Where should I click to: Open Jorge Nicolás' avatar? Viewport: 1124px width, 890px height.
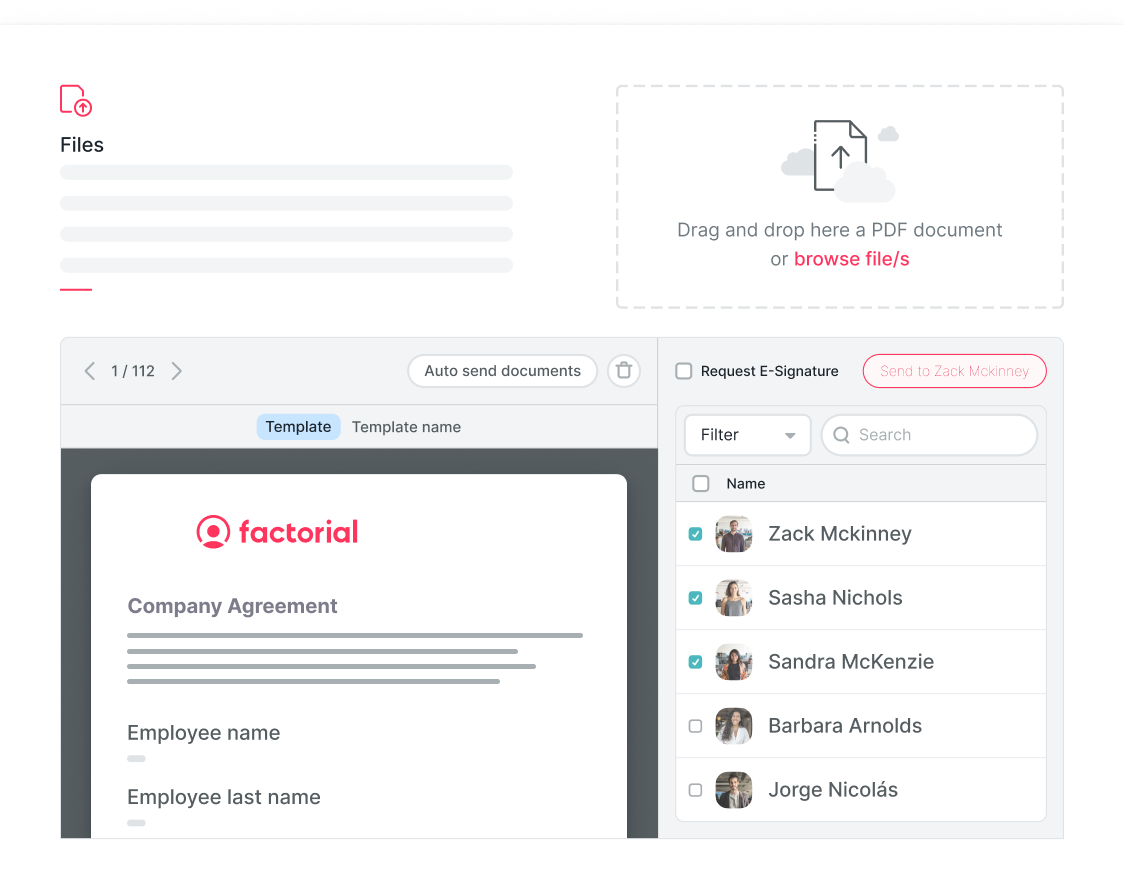(x=733, y=790)
